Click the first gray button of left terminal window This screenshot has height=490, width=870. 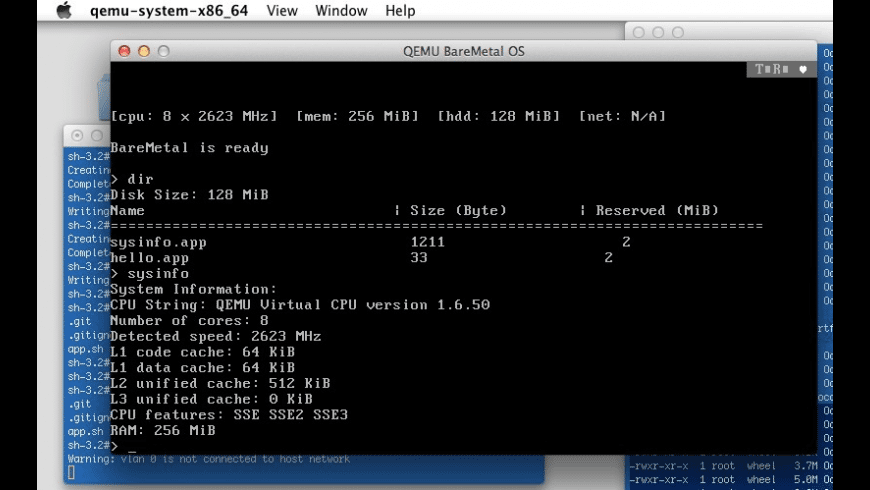(77, 135)
